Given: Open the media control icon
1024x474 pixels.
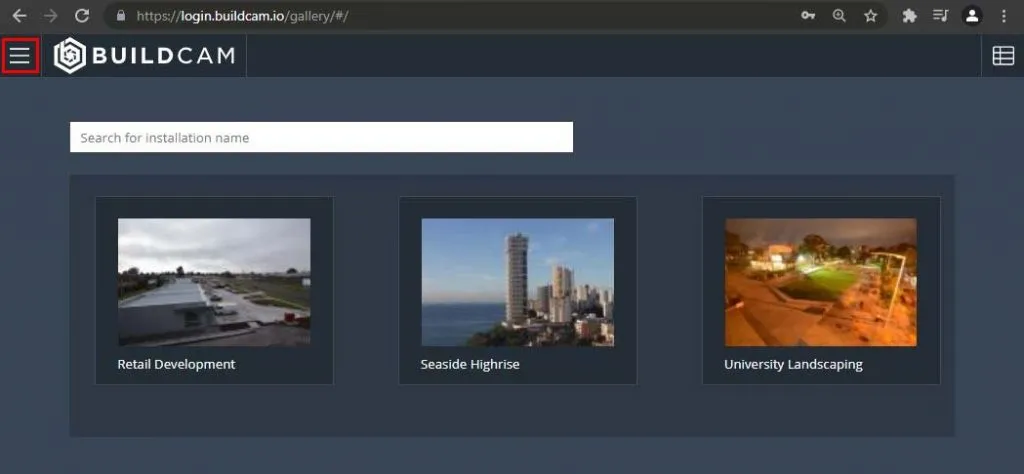Looking at the screenshot, I should (x=940, y=16).
